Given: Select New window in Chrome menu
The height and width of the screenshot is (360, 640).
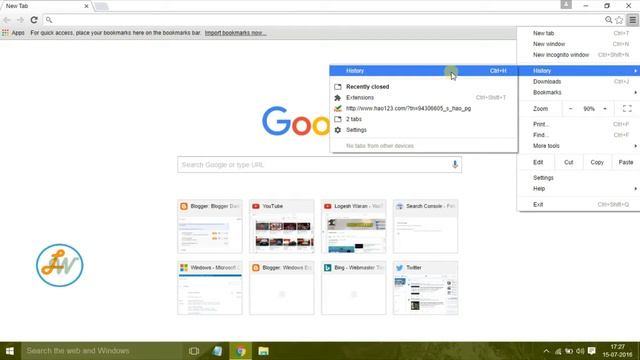Looking at the screenshot, I should point(578,44).
